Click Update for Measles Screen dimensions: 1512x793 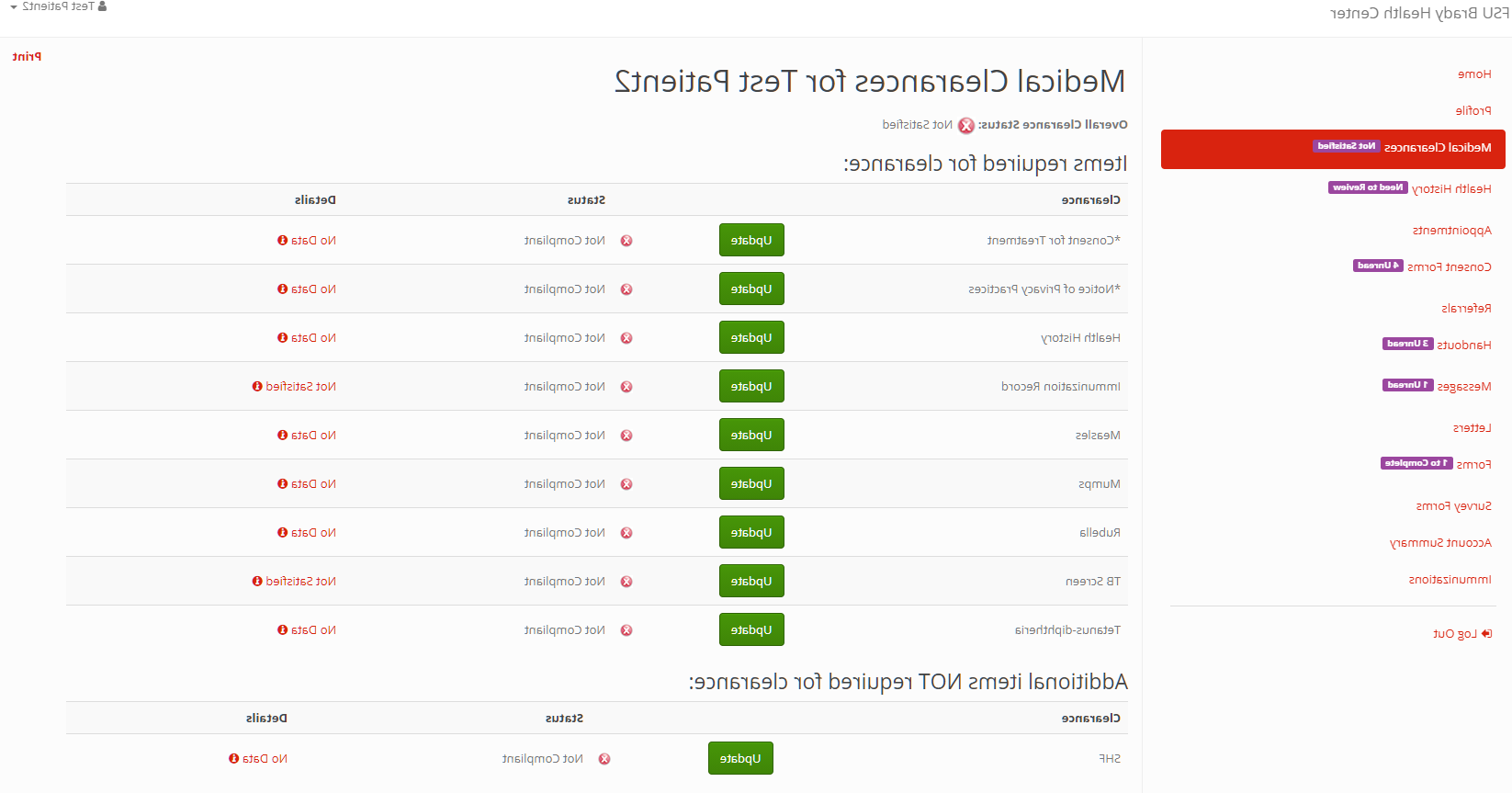pyautogui.click(x=751, y=435)
